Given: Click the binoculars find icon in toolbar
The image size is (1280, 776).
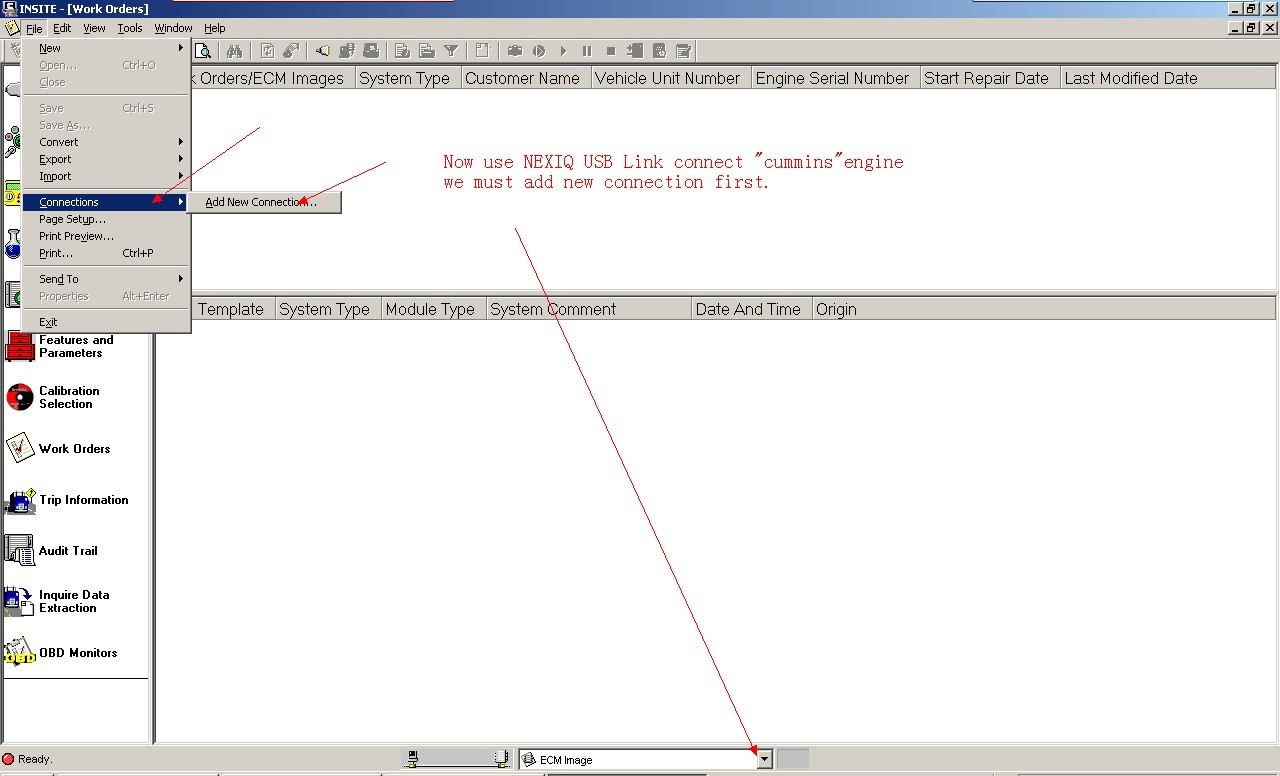Looking at the screenshot, I should [234, 51].
